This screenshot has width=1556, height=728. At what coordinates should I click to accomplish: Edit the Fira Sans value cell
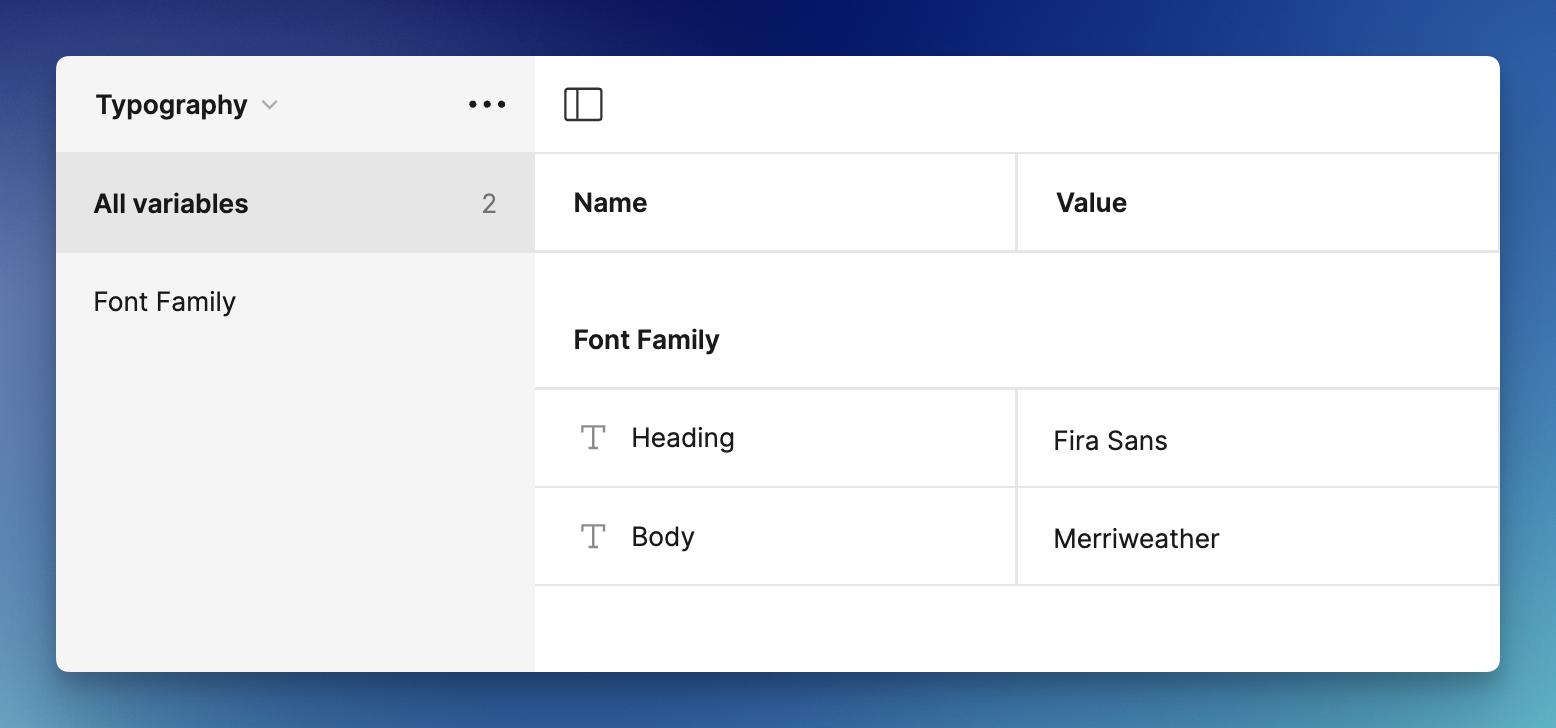coord(1110,441)
